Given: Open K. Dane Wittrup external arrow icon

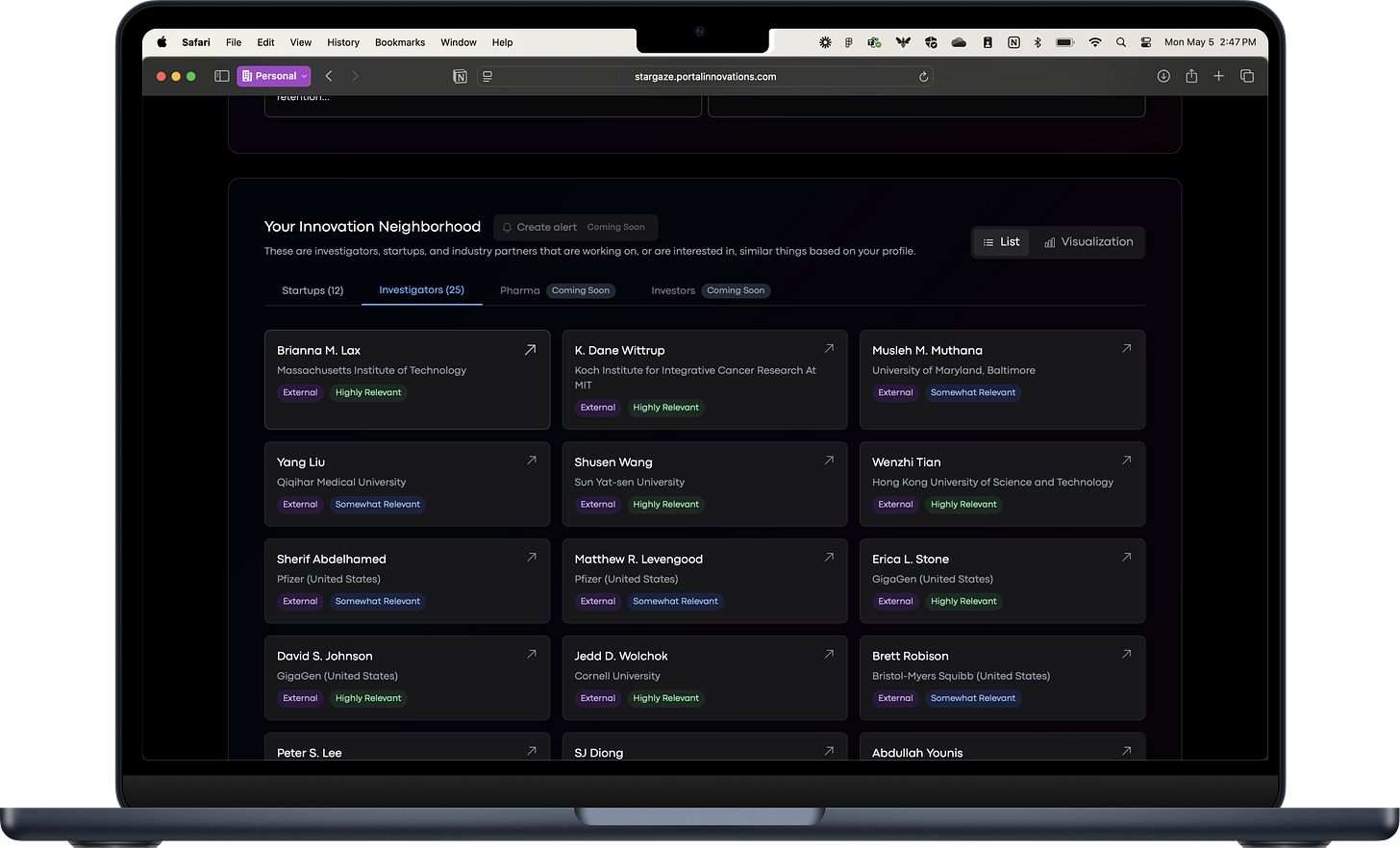Looking at the screenshot, I should [829, 348].
